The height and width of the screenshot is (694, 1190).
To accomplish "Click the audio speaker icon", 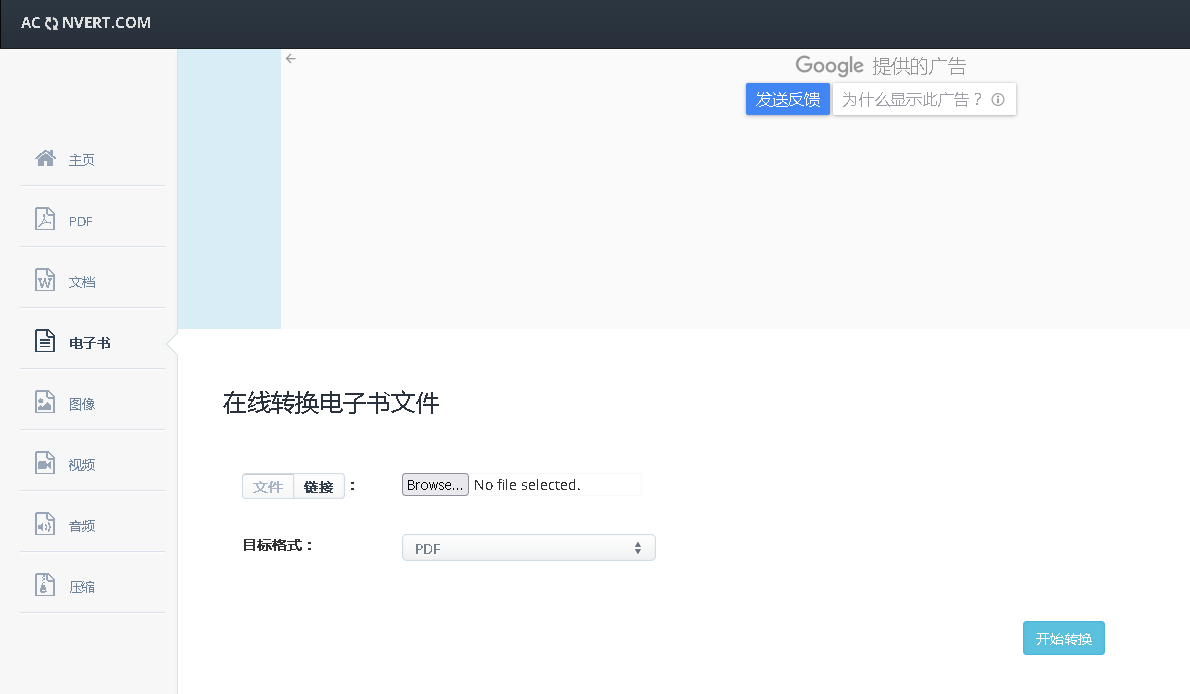I will point(45,524).
